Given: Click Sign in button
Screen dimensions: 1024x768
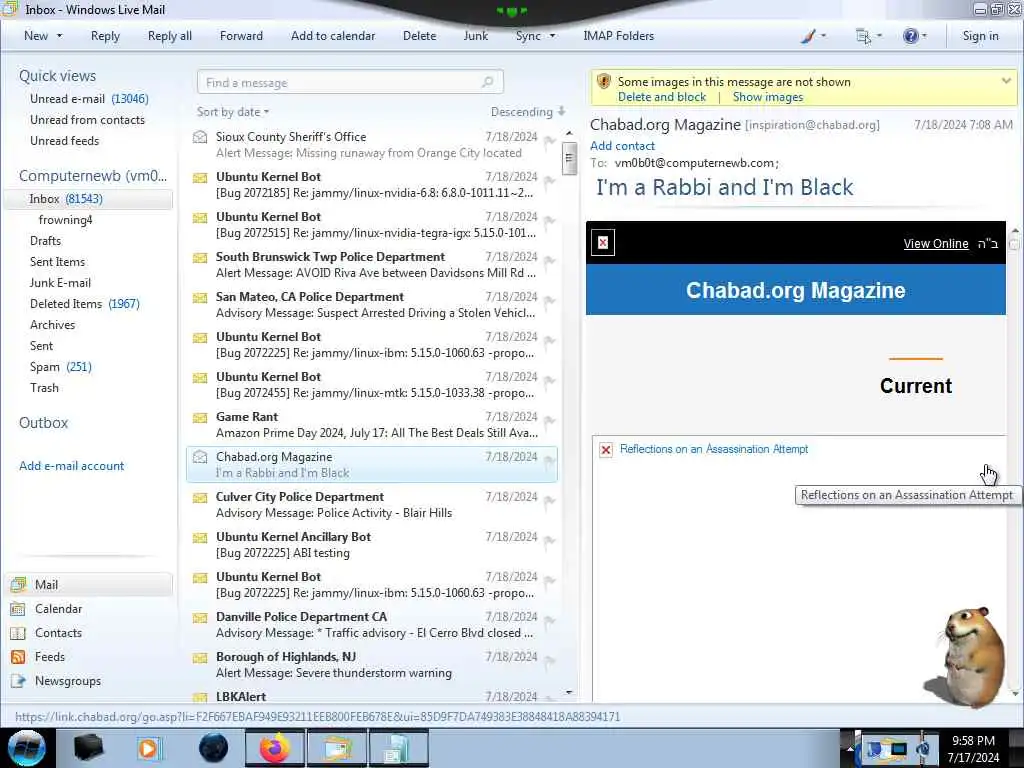Looking at the screenshot, I should 980,36.
